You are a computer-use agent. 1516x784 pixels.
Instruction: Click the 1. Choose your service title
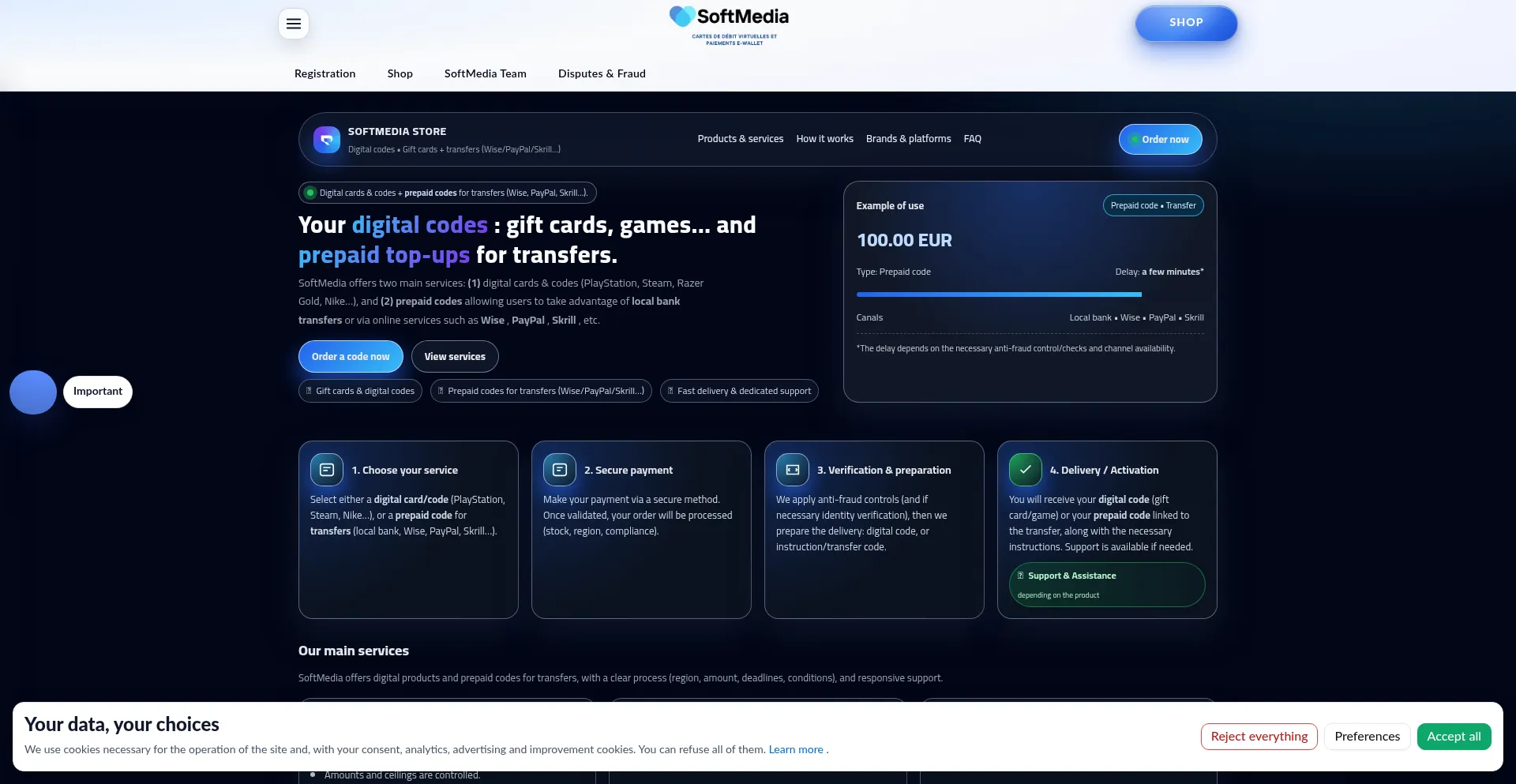[x=405, y=471]
